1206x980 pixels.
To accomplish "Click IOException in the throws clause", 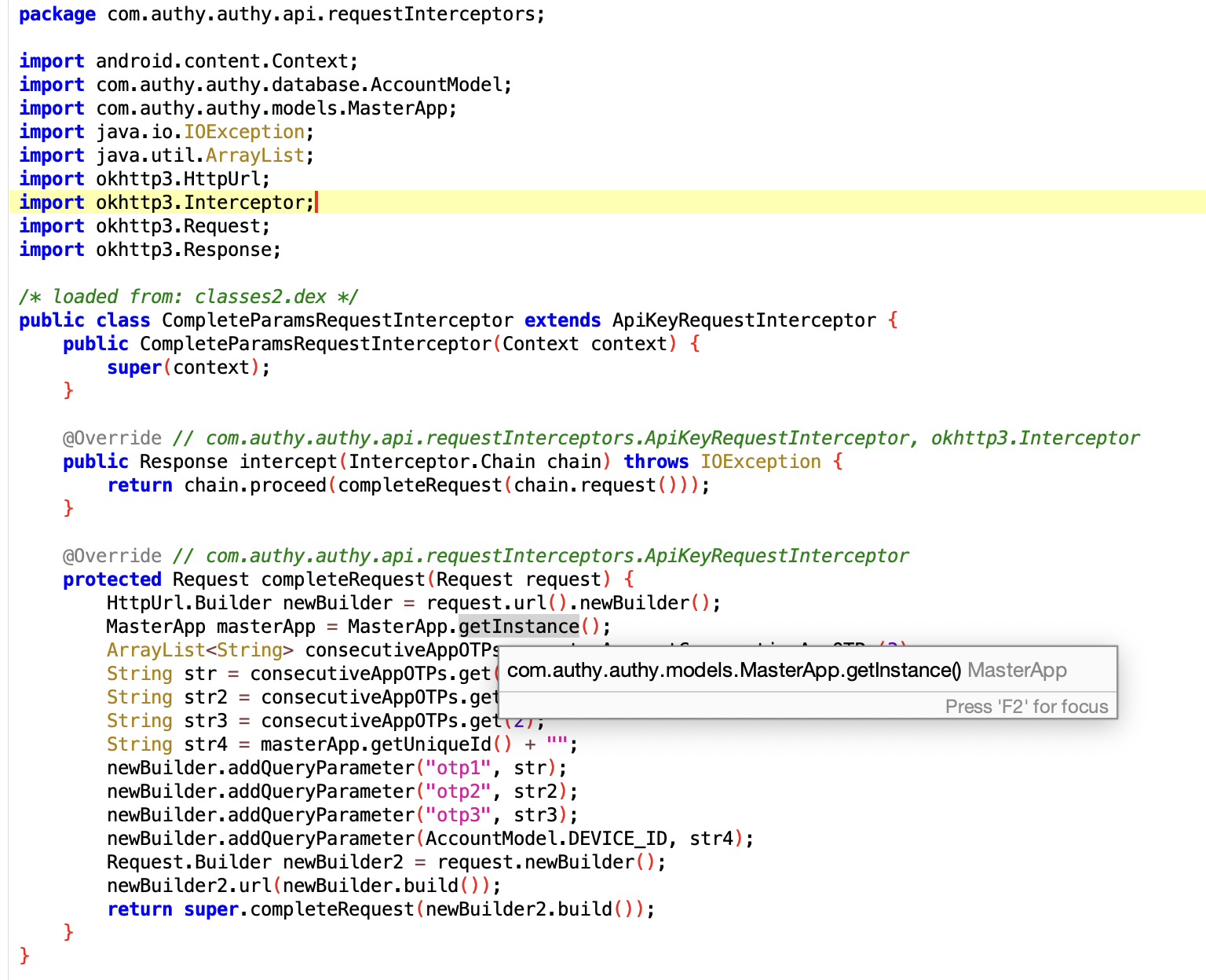I will point(761,462).
